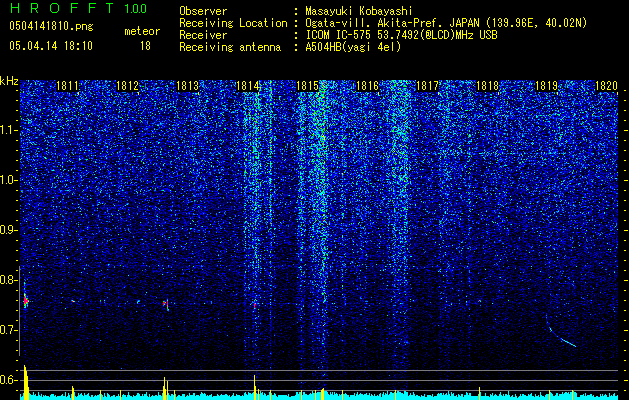Image resolution: width=629 pixels, height=400 pixels.
Task: Click the 1819 time marker
Action: (547, 86)
